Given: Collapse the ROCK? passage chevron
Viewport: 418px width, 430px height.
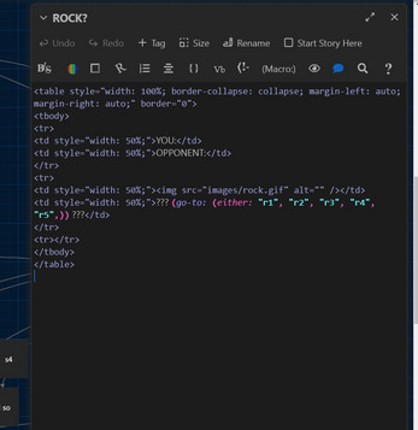Looking at the screenshot, I should 43,18.
